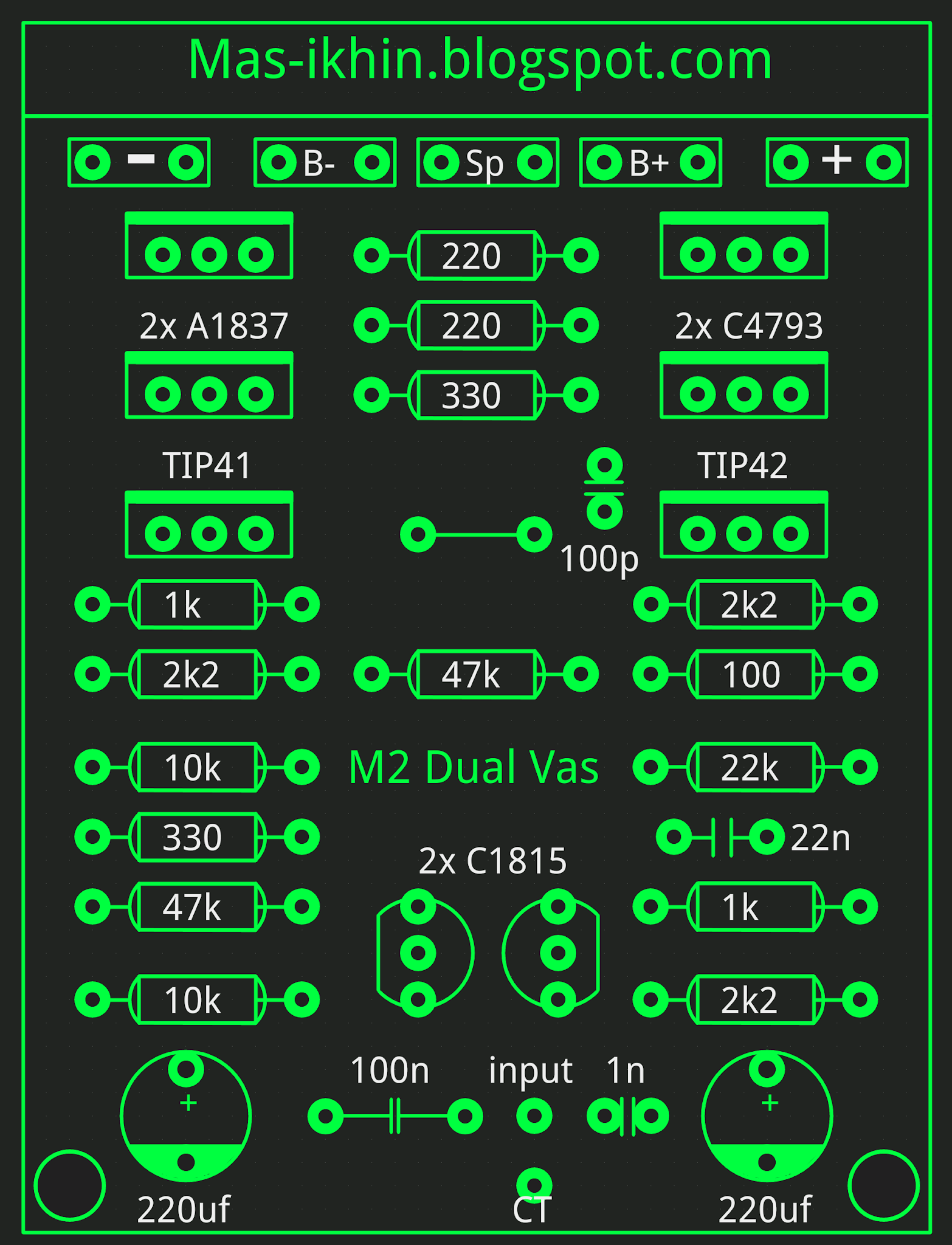The height and width of the screenshot is (1245, 952).
Task: Click the right 220uf label
Action: (x=765, y=1210)
